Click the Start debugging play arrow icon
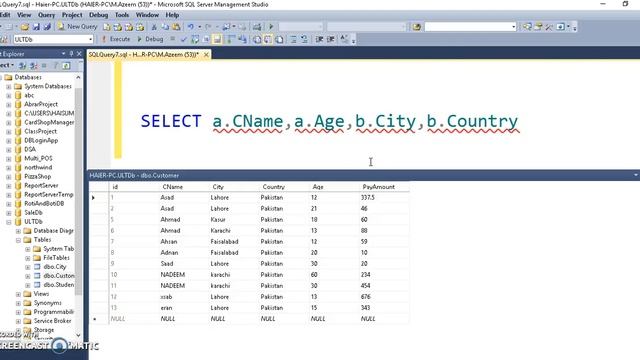The height and width of the screenshot is (360, 640). coord(271,27)
